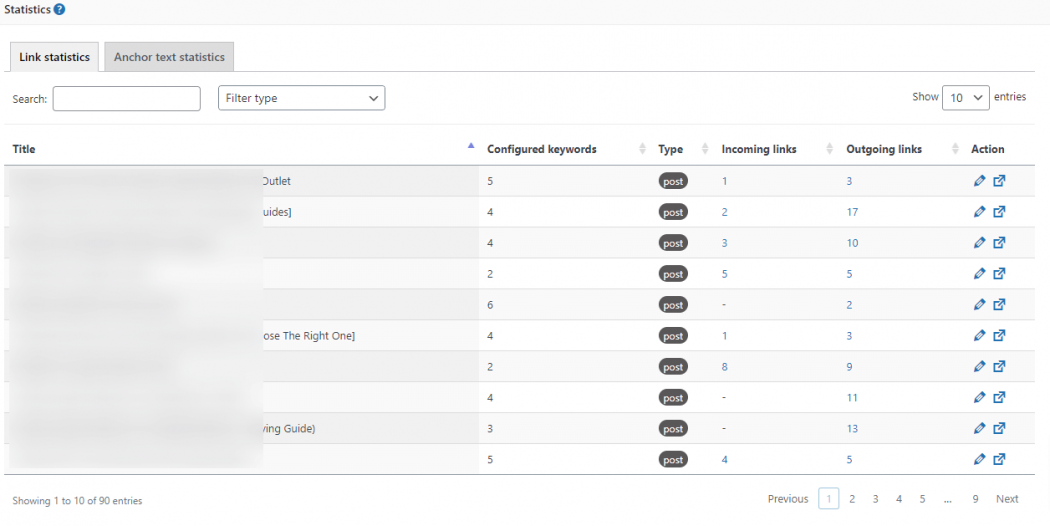Open outgoing links count 2 in 6-keywords row

[849, 304]
